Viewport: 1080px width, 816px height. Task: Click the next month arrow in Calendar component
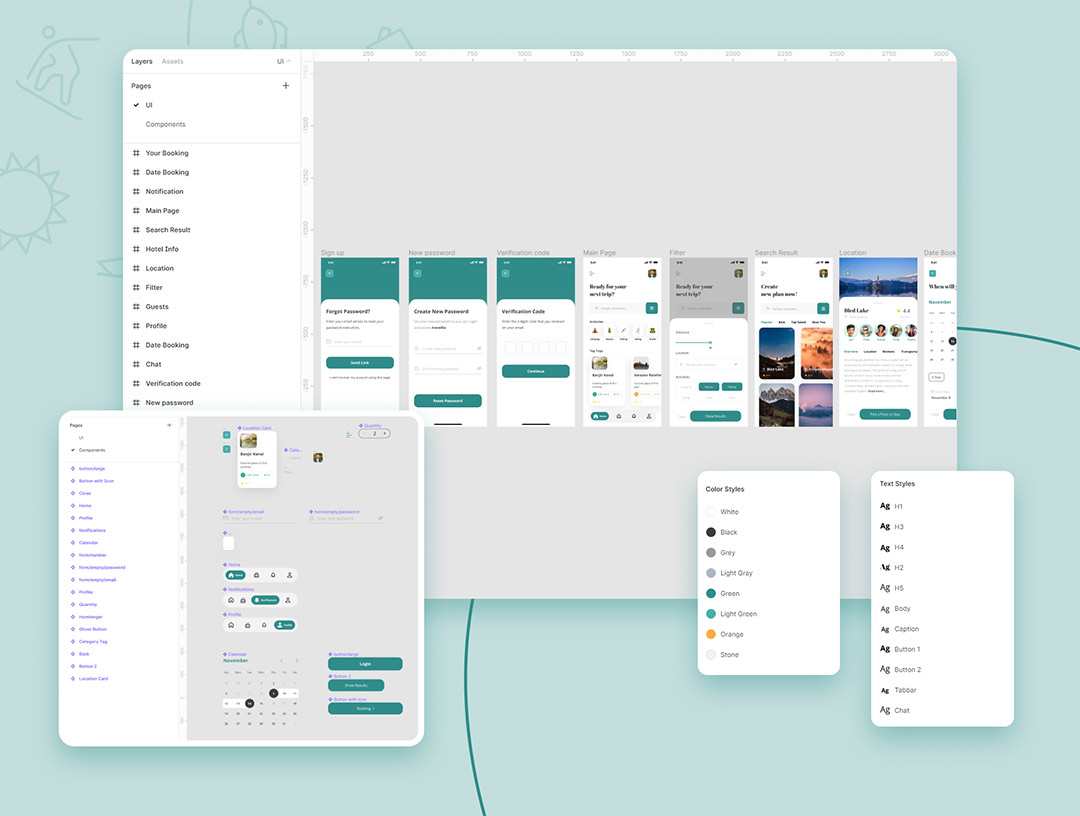[297, 661]
